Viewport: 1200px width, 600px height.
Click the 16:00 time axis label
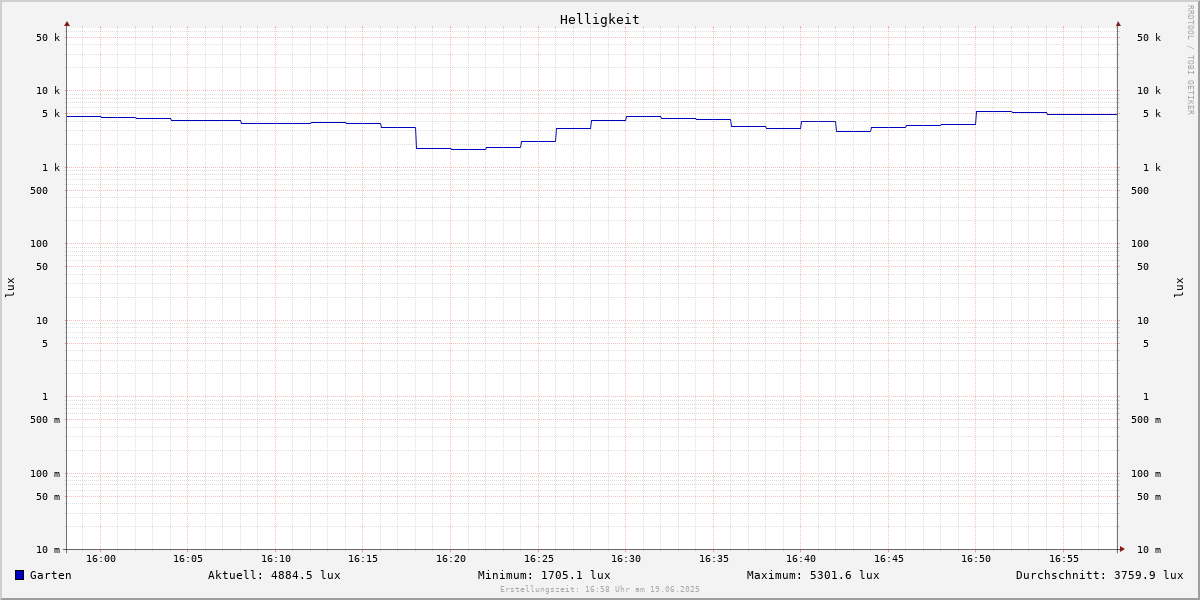(101, 559)
